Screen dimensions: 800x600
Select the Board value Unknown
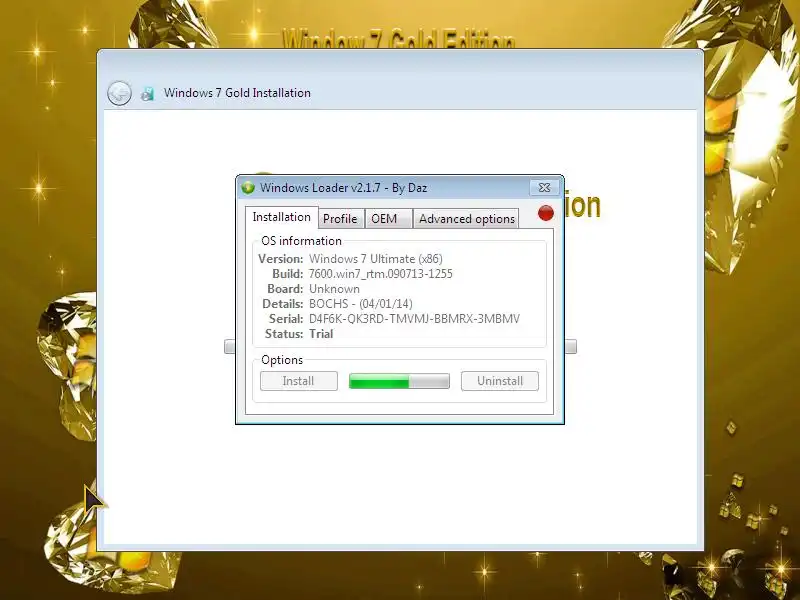pos(334,289)
